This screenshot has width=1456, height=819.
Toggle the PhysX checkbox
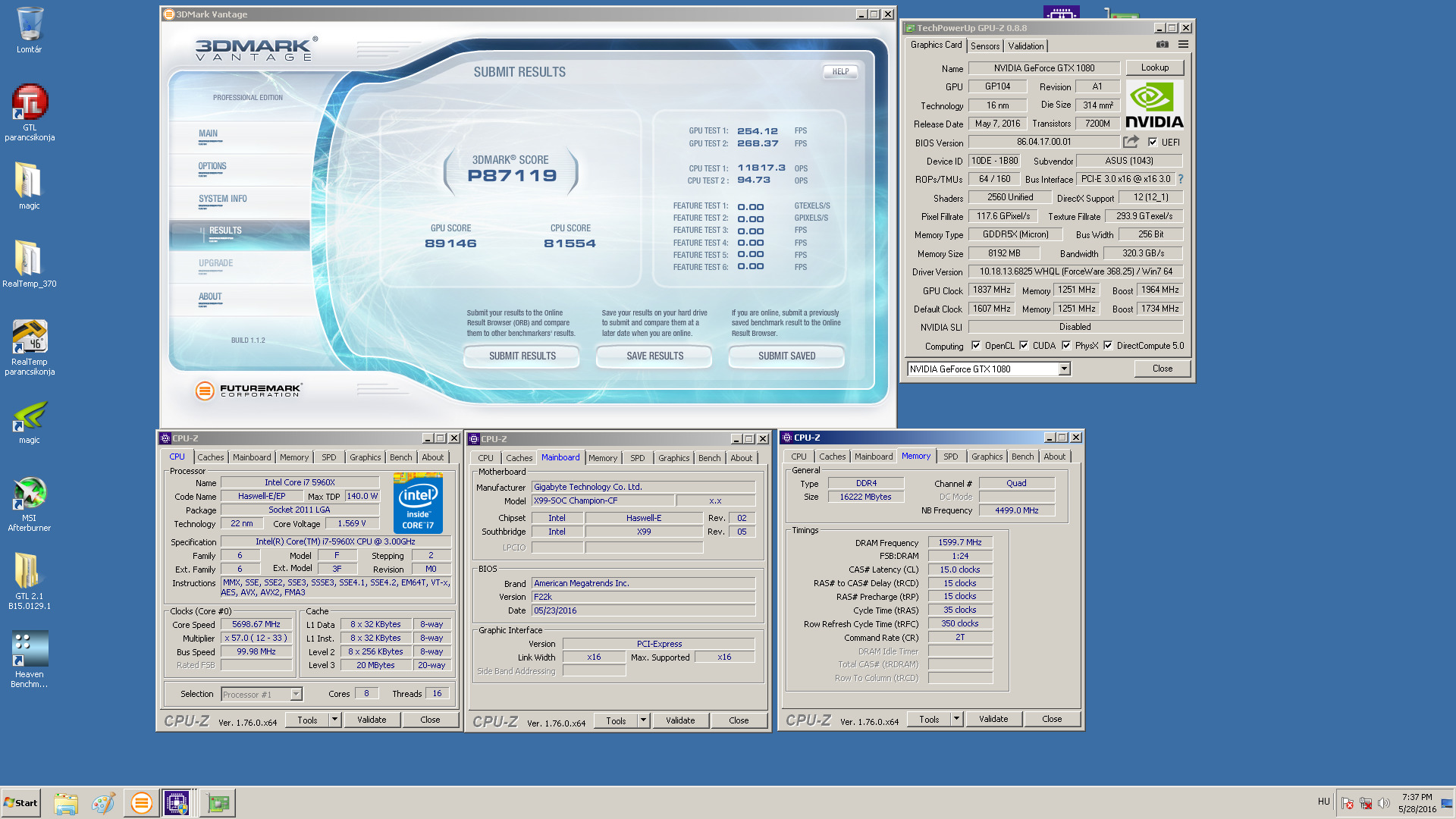1066,346
